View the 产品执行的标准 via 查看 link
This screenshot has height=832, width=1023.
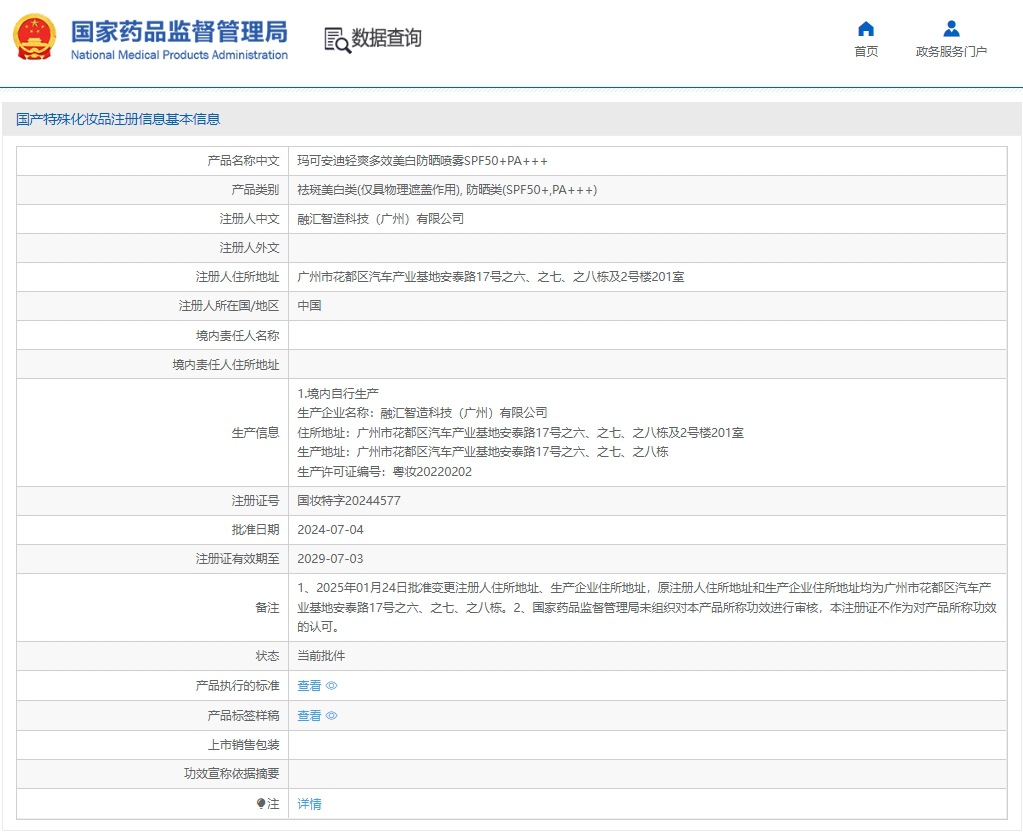tap(309, 686)
